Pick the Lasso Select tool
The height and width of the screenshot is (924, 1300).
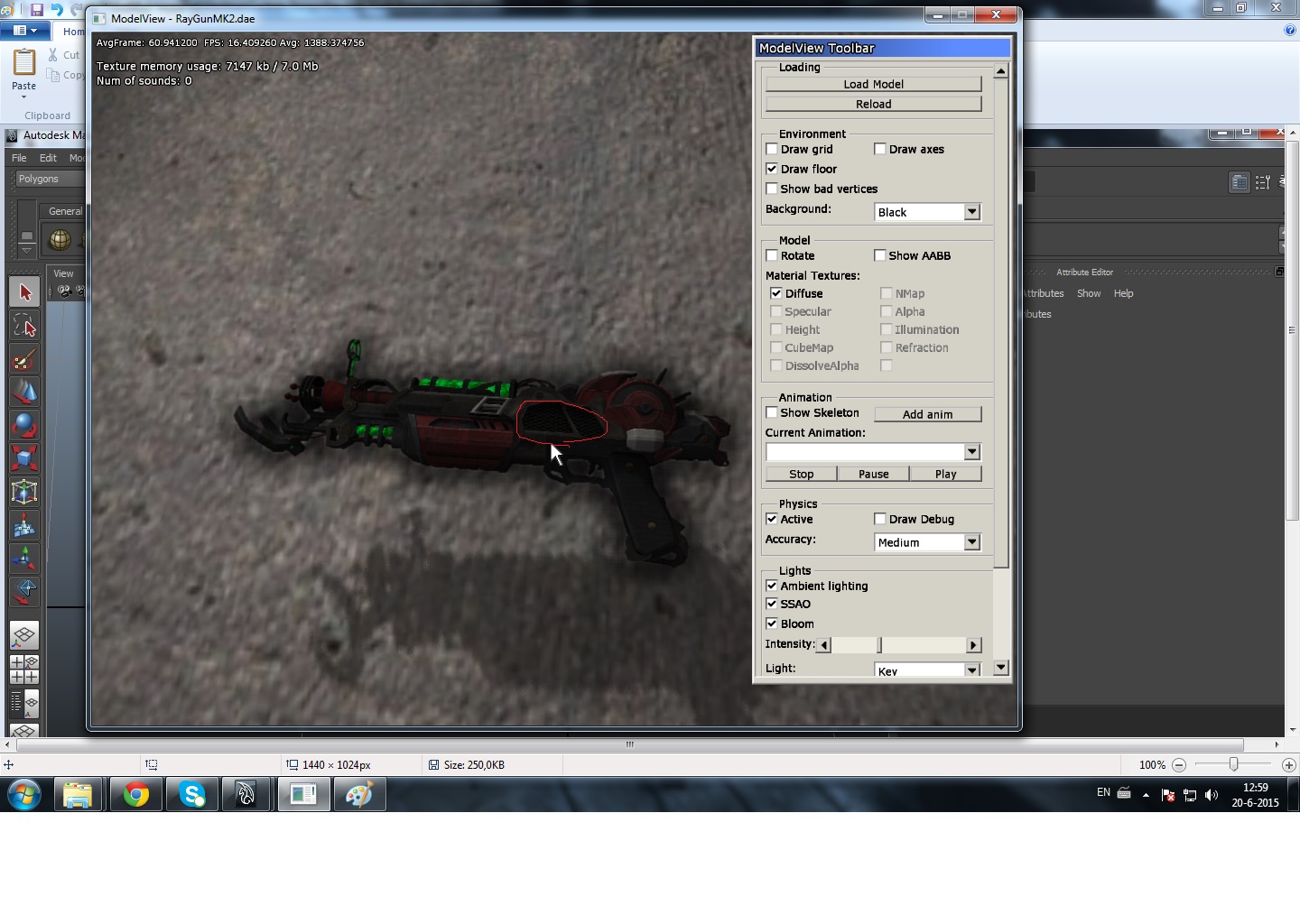click(x=24, y=326)
